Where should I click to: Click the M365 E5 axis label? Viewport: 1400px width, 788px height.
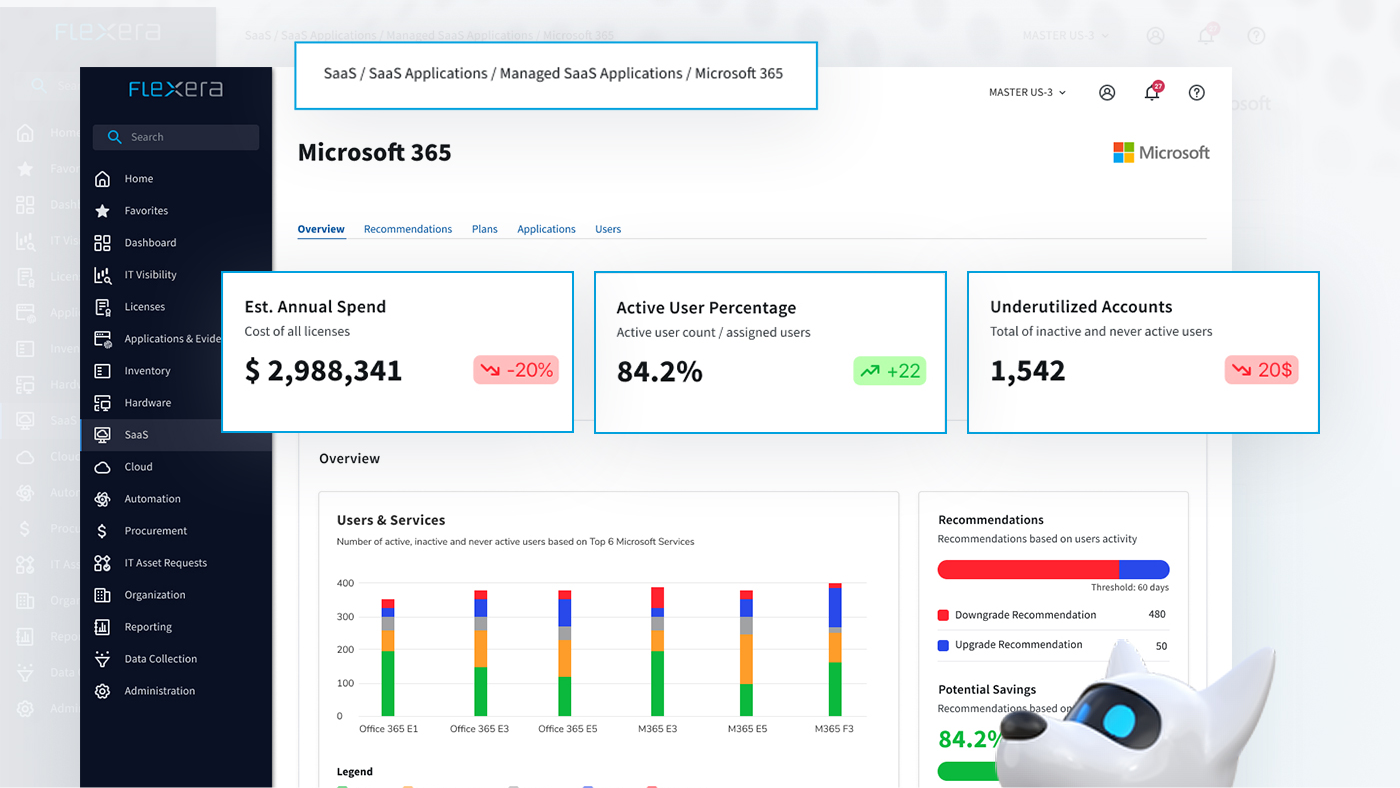(747, 729)
